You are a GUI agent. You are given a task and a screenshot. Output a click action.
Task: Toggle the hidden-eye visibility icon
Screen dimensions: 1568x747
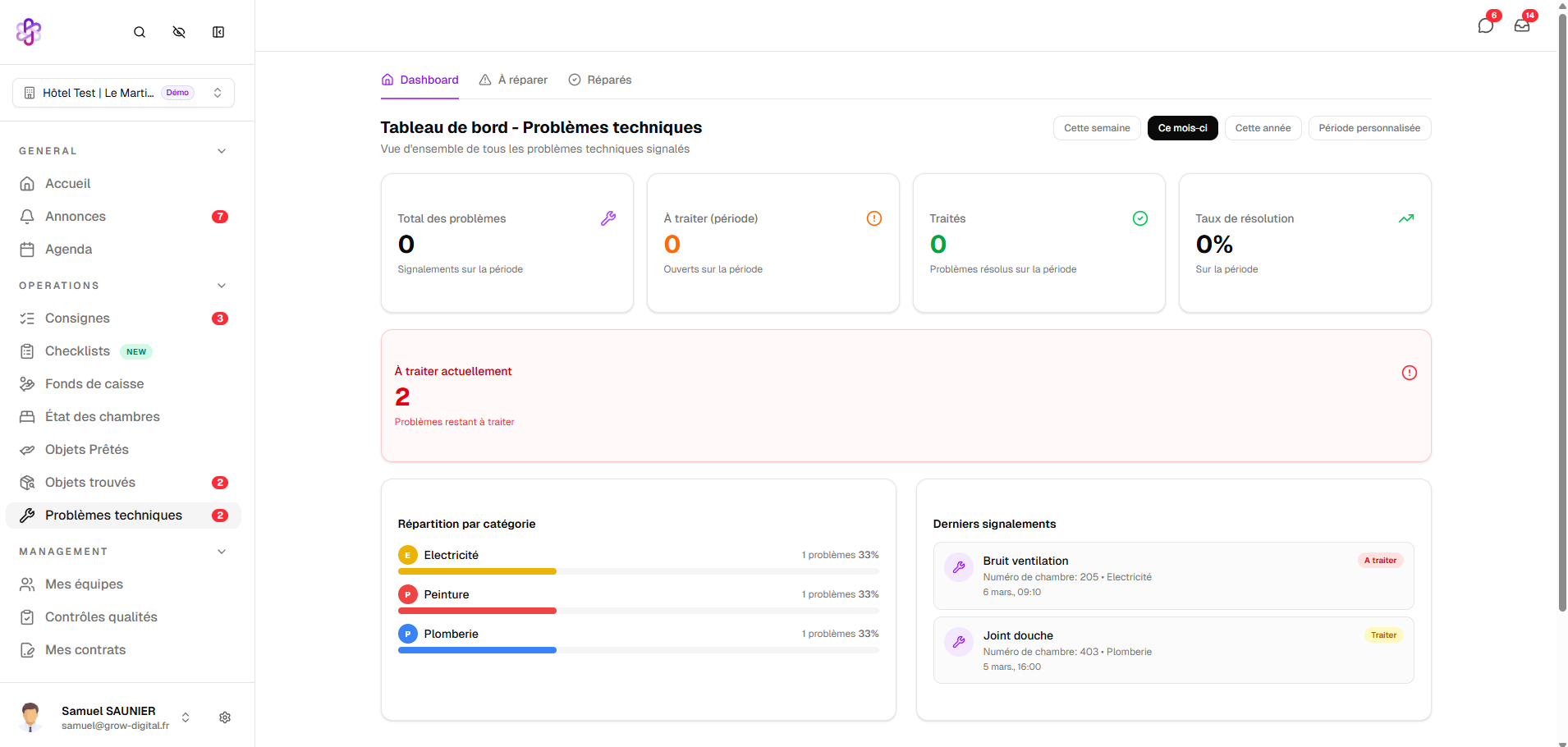coord(179,32)
